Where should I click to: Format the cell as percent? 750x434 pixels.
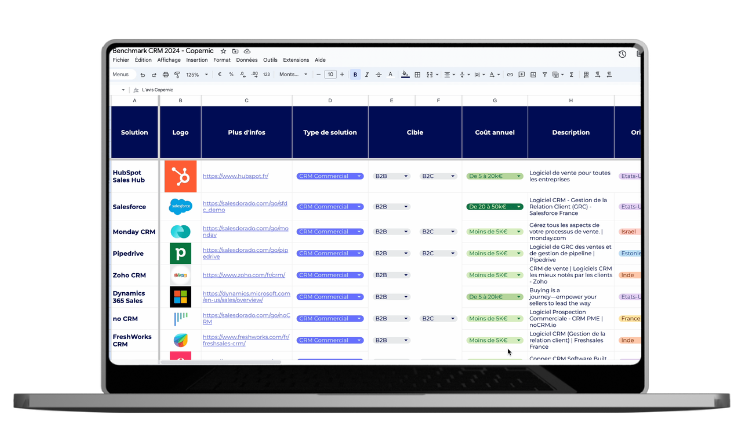[x=231, y=75]
